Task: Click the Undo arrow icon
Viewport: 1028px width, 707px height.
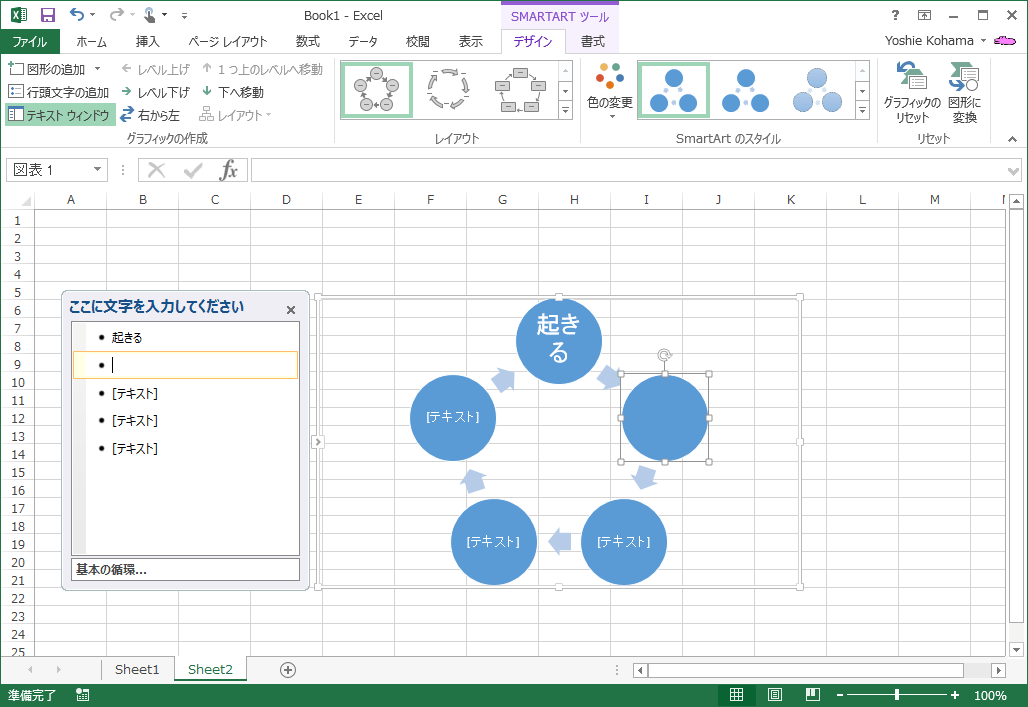Action: coord(77,14)
